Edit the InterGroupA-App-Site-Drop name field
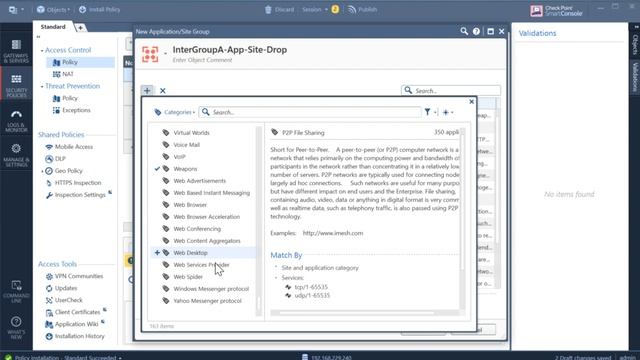640x360 pixels. click(230, 50)
